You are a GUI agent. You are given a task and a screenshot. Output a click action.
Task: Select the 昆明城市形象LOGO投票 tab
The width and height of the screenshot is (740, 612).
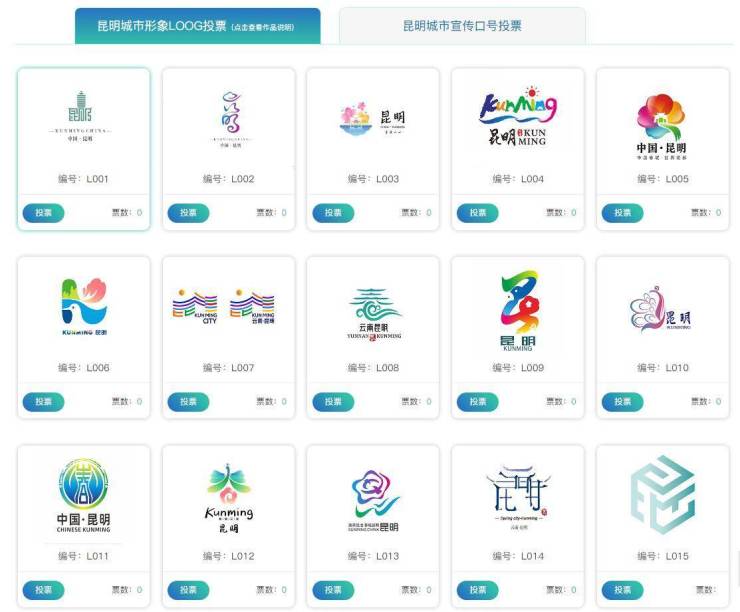[197, 26]
